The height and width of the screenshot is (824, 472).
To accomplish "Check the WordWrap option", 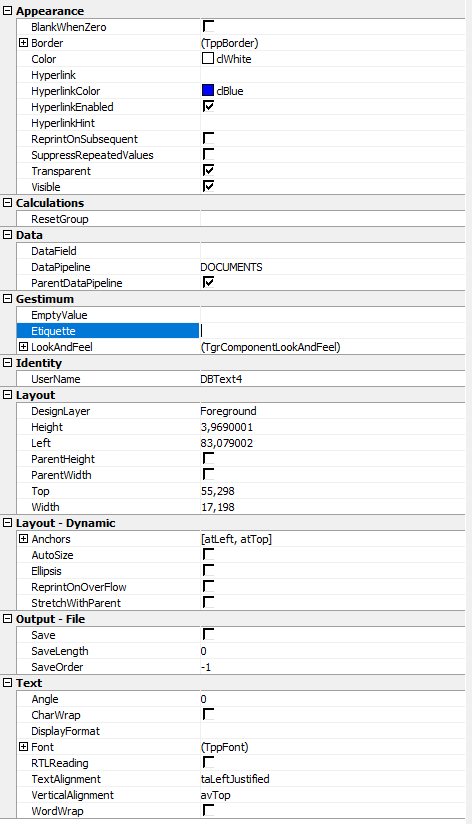I will tap(208, 810).
